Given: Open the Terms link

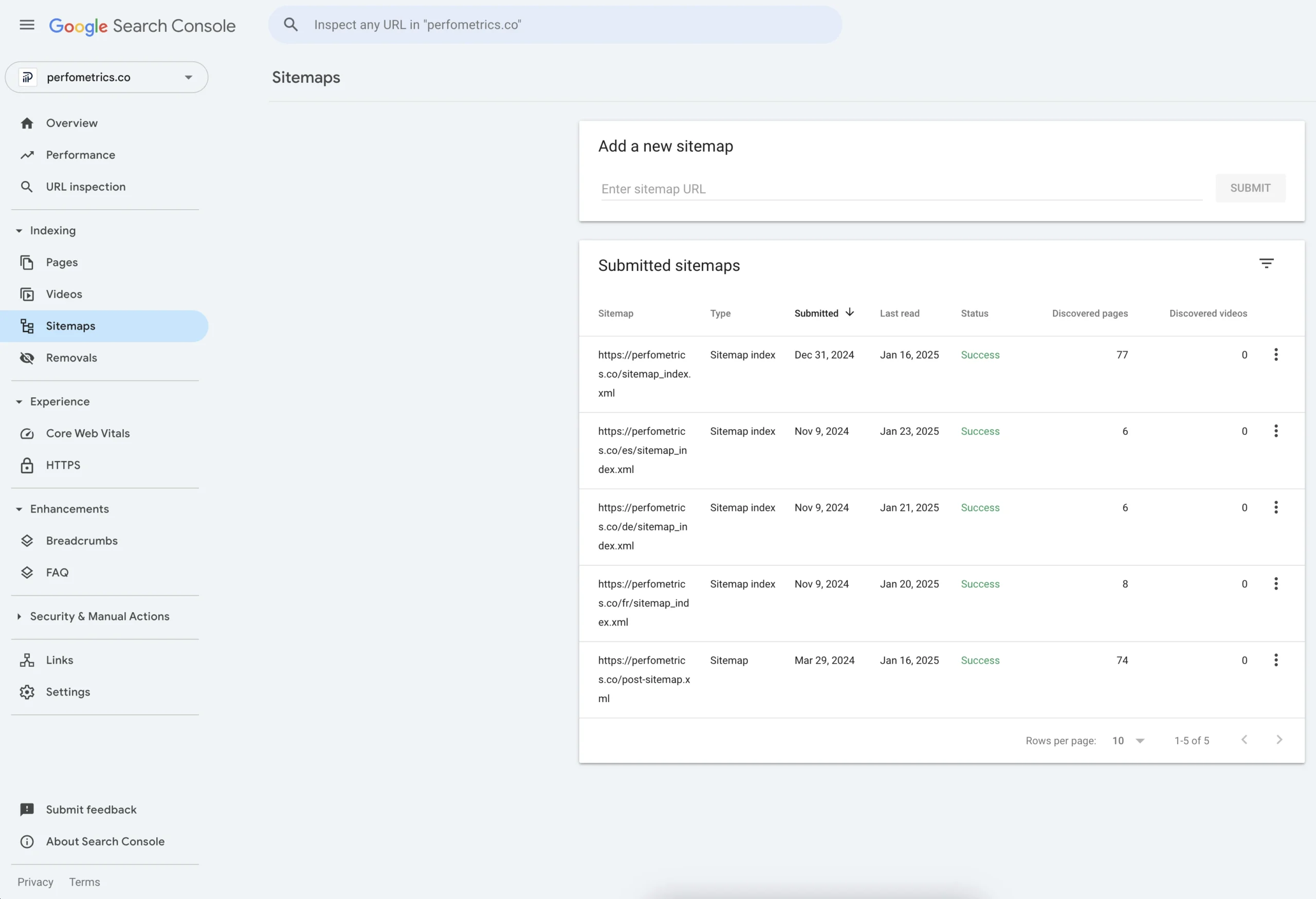Looking at the screenshot, I should [x=84, y=882].
